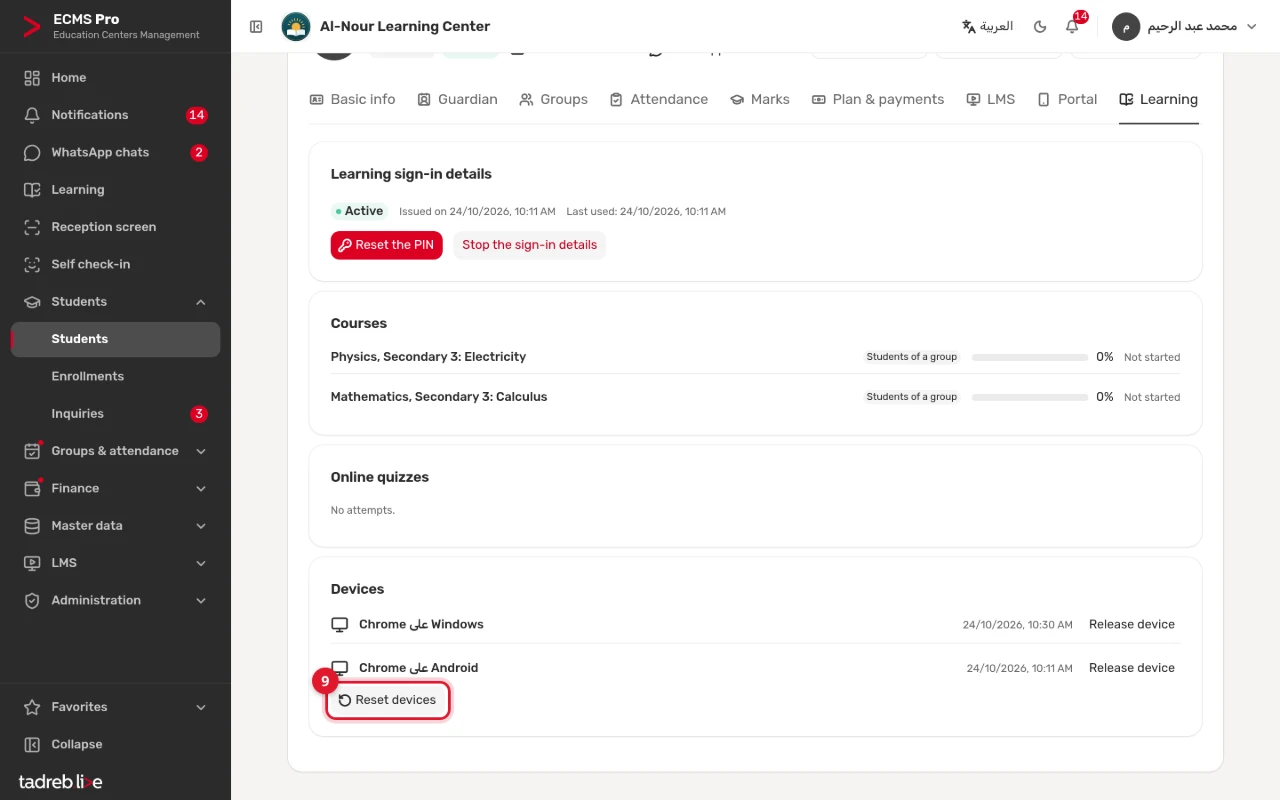
Task: Open the user account menu chevron
Action: [x=1251, y=27]
